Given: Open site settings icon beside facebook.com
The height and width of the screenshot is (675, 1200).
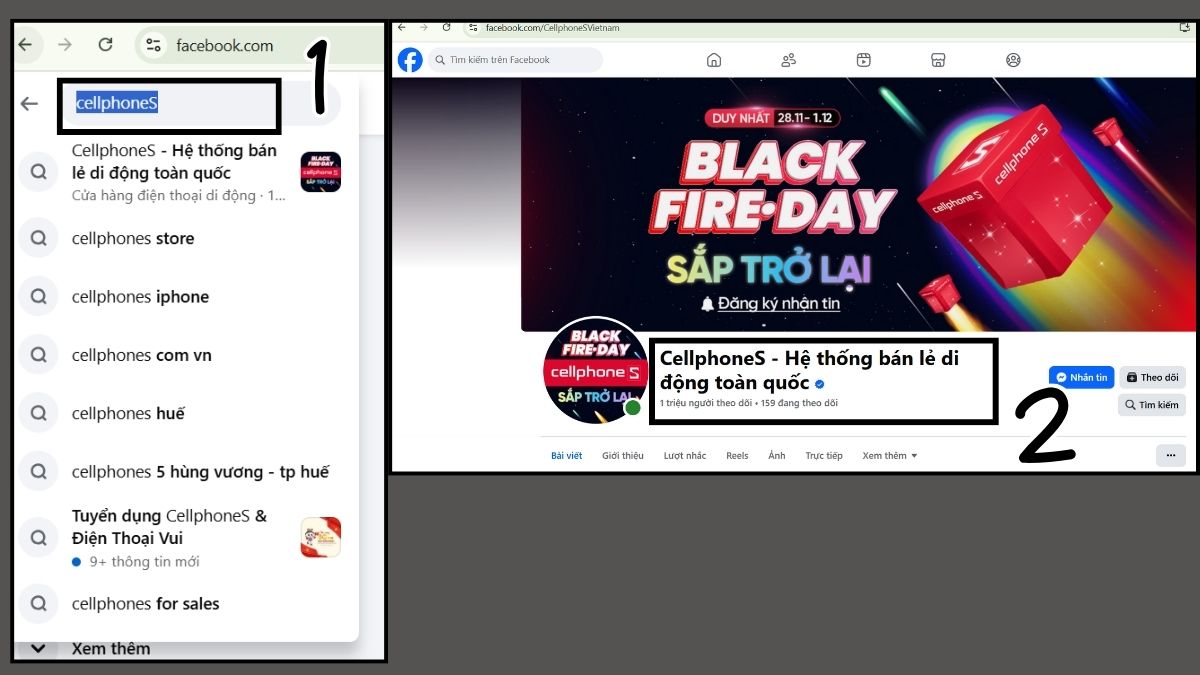Looking at the screenshot, I should pos(153,45).
